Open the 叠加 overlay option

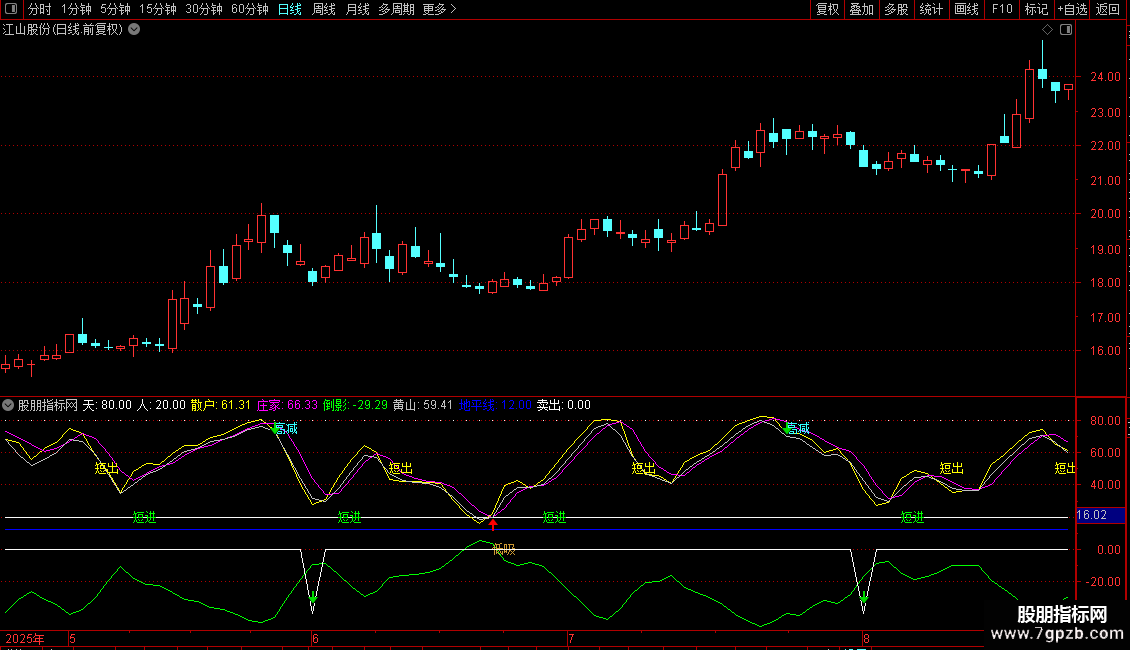pyautogui.click(x=861, y=9)
